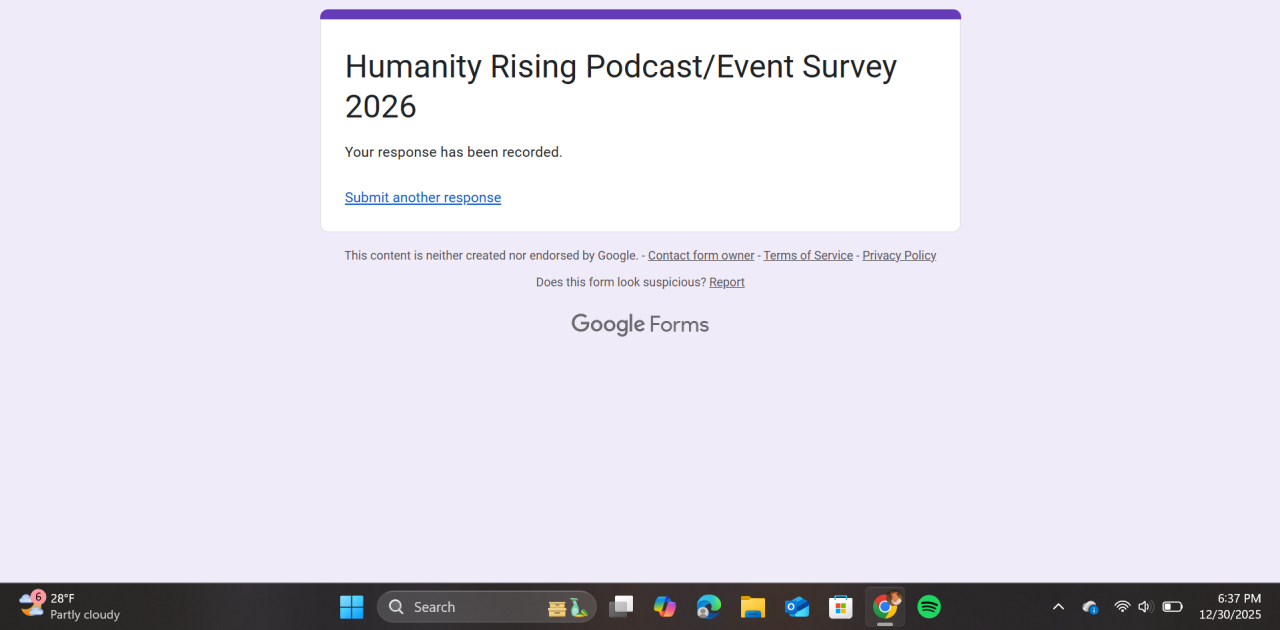Open Outlook from the taskbar

(797, 607)
